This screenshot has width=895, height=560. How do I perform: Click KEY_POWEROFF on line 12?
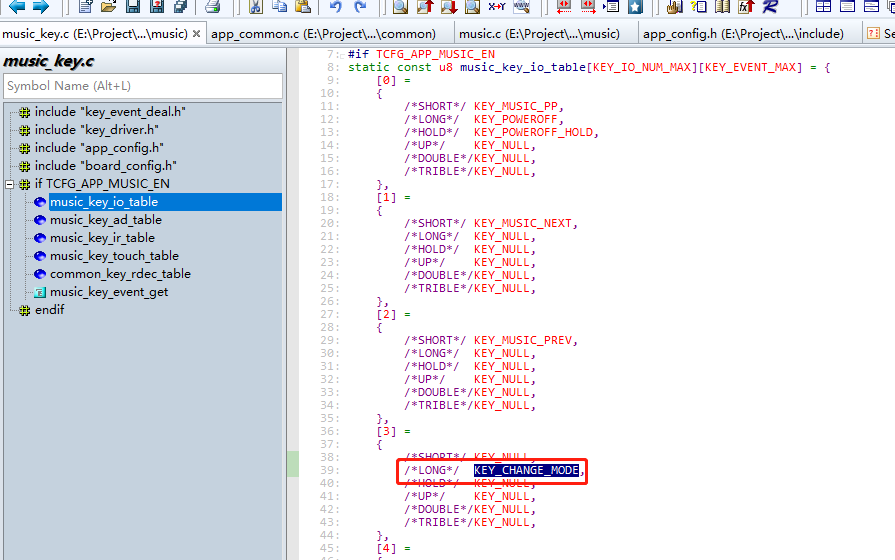tap(515, 119)
